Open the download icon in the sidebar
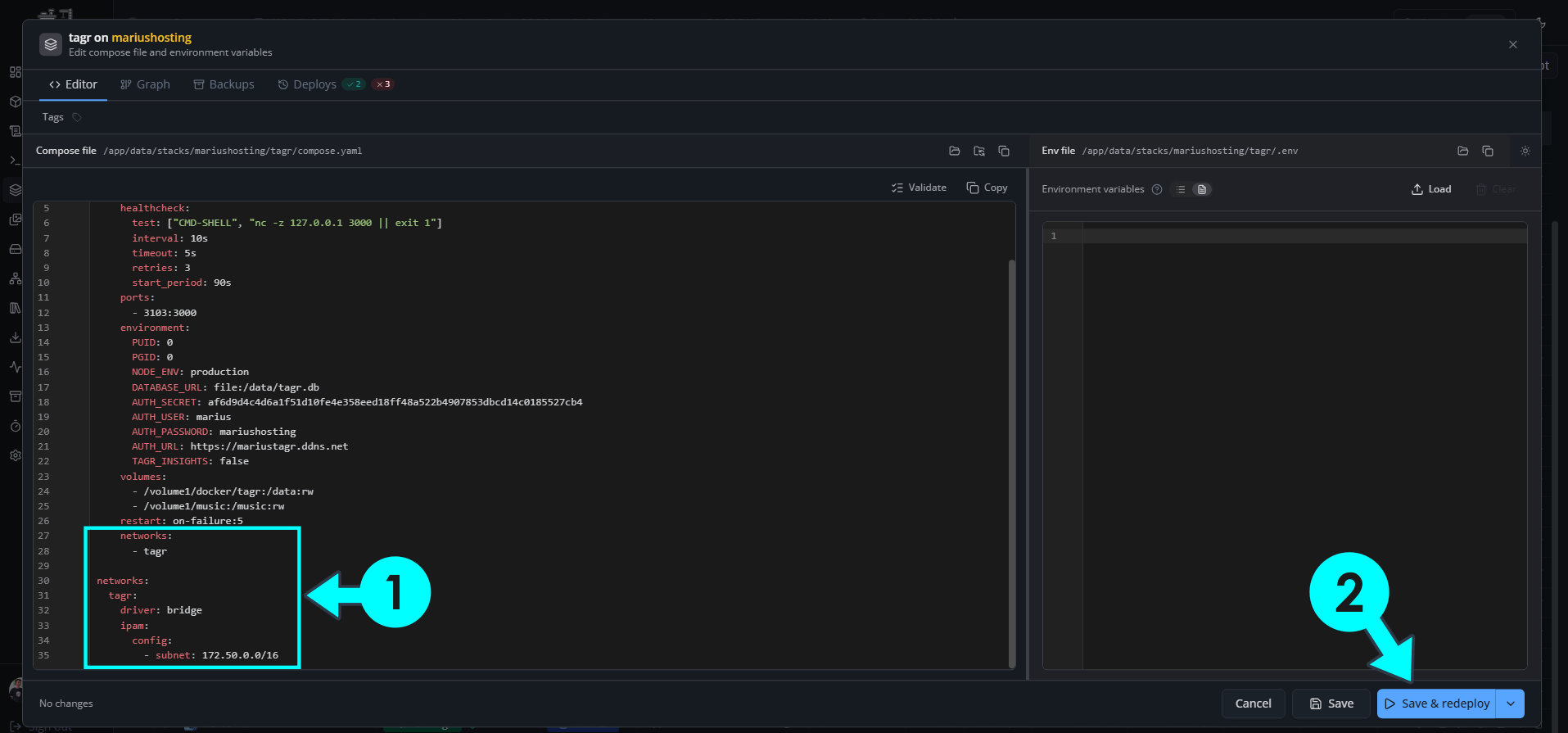The height and width of the screenshot is (733, 1568). pos(15,337)
